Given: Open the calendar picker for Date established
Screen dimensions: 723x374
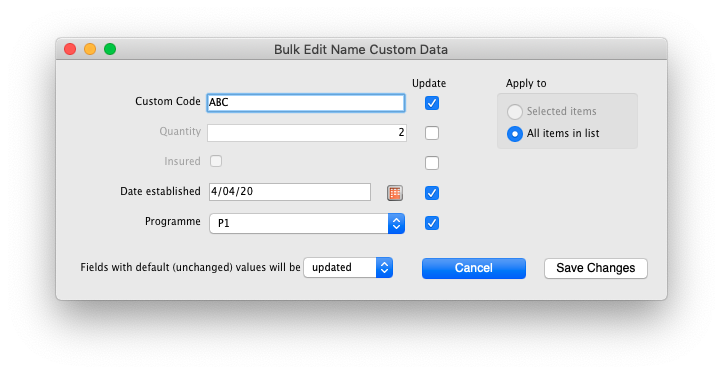Looking at the screenshot, I should [x=394, y=193].
